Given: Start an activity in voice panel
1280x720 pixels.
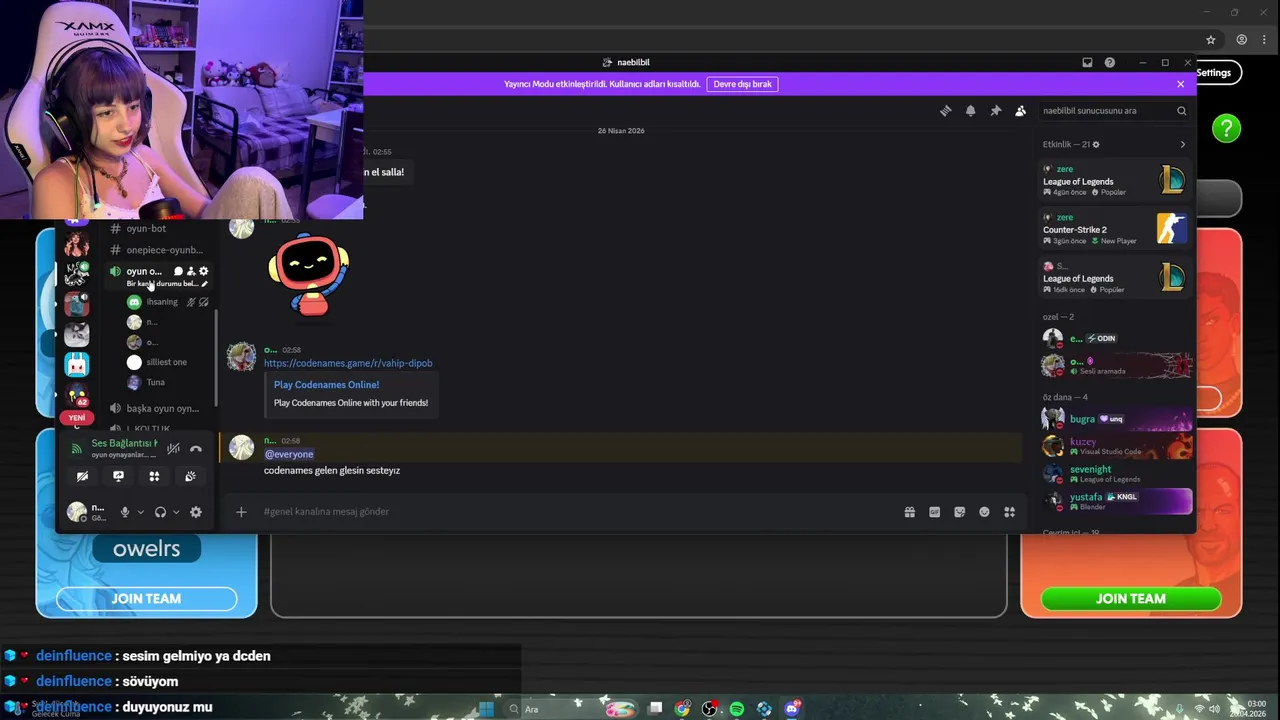Looking at the screenshot, I should (154, 477).
